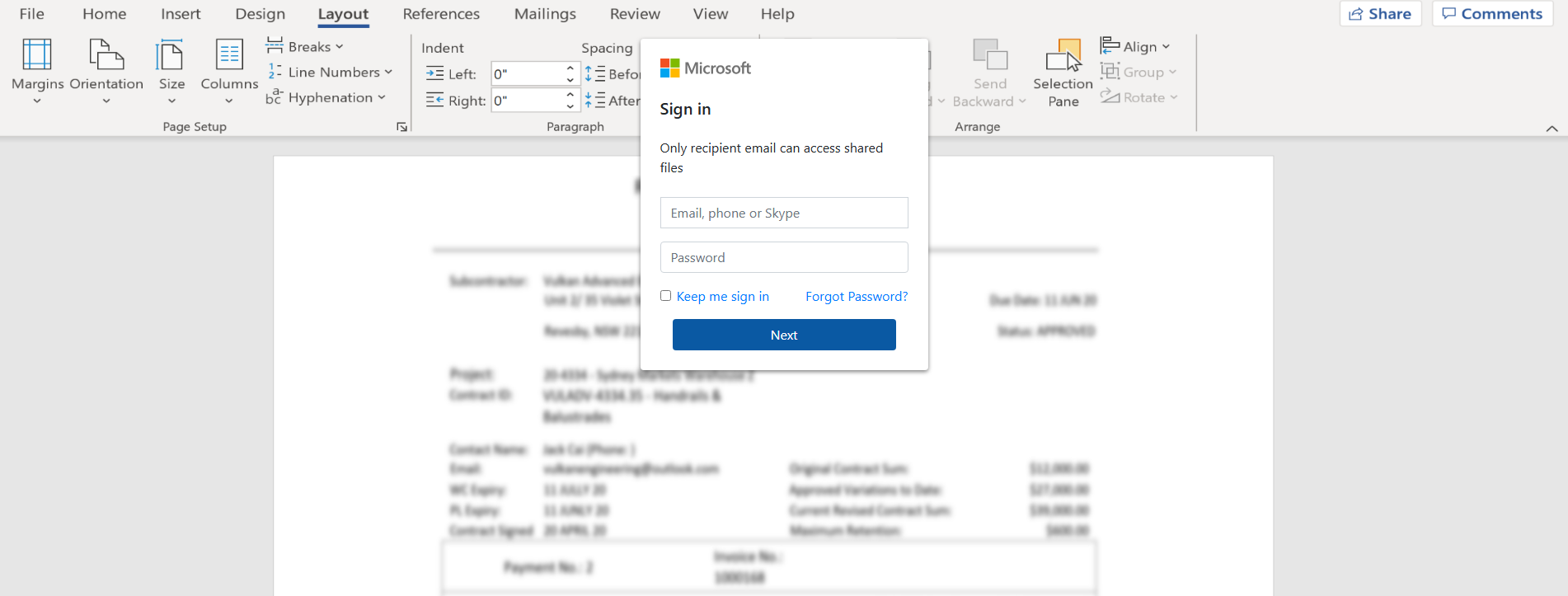
Task: Open the Rotate dropdown
Action: click(1139, 97)
